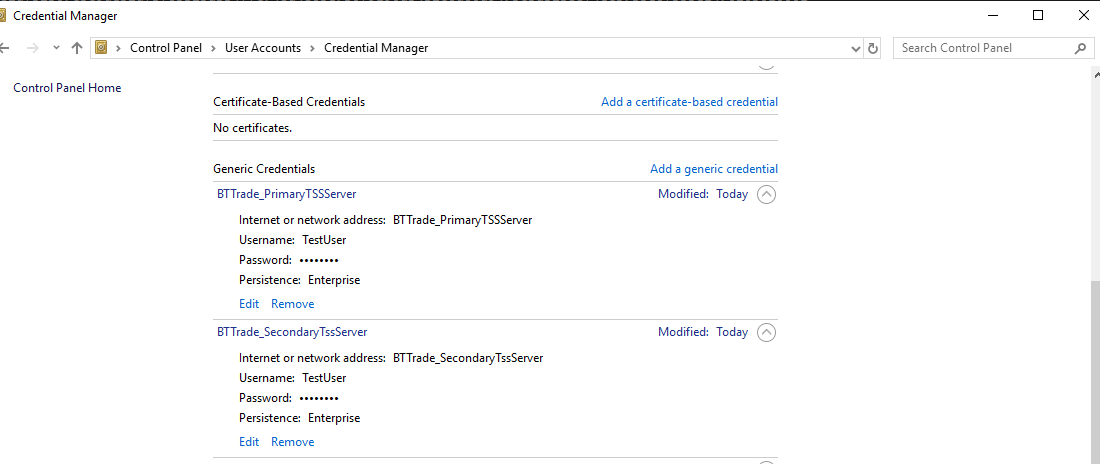
Task: Select the BTTrade_SecondaryTssServer credential title
Action: point(292,331)
